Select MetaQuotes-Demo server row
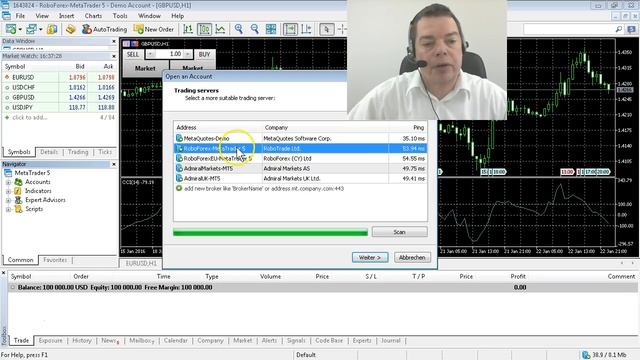This screenshot has height=360, width=640. click(300, 138)
